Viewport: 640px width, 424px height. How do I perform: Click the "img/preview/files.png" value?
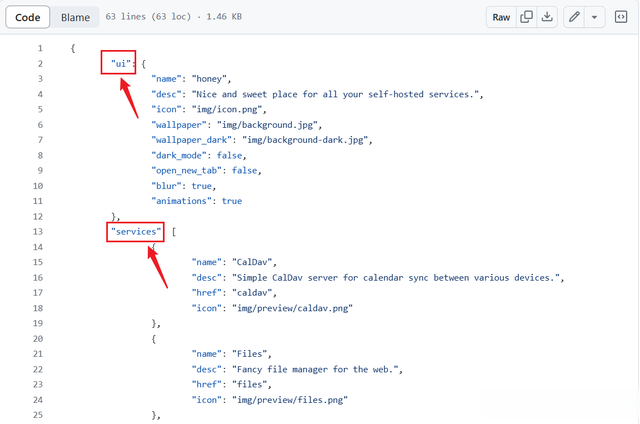[x=290, y=400]
